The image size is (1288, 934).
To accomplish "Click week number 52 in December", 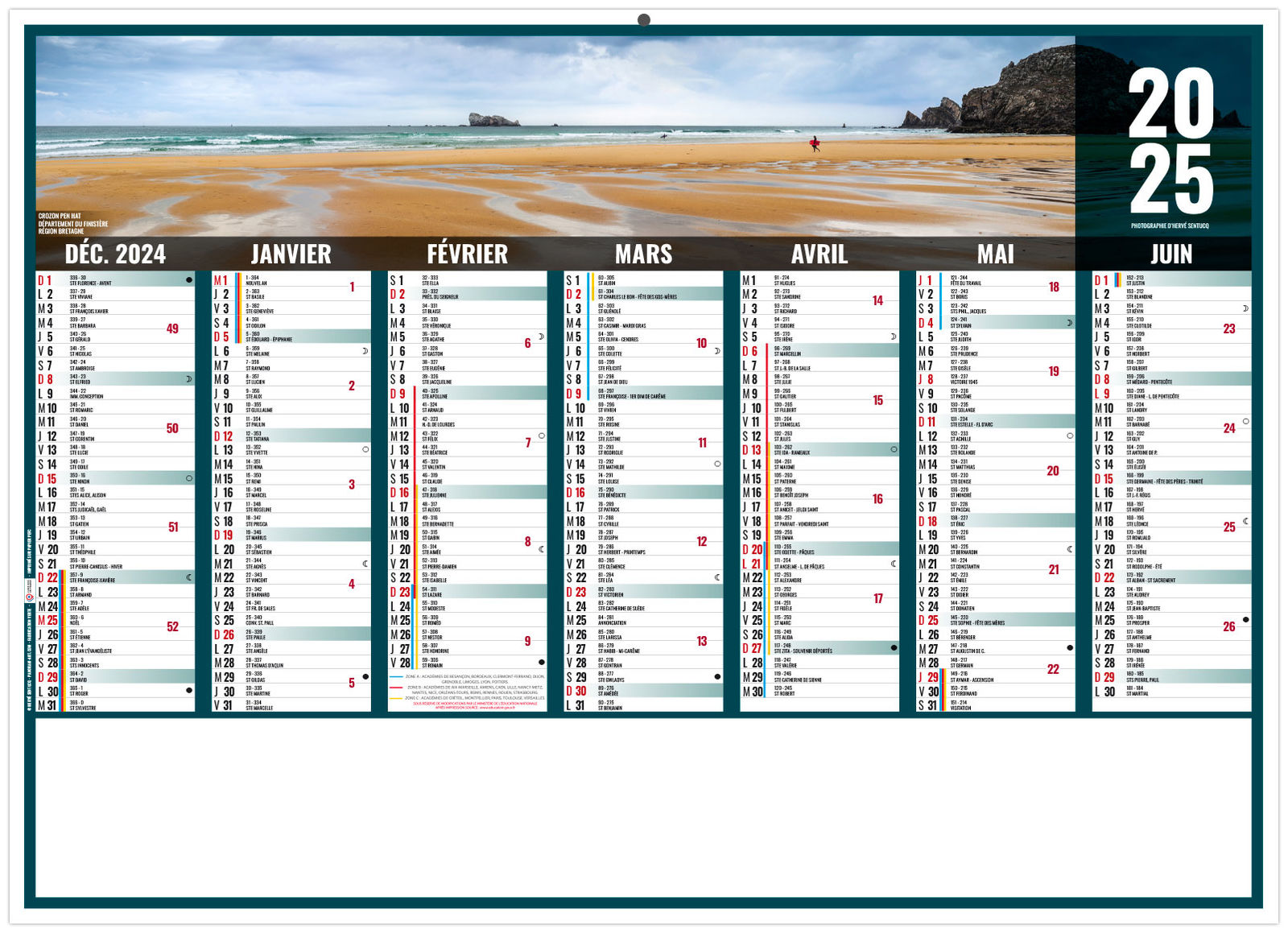I will 172,626.
